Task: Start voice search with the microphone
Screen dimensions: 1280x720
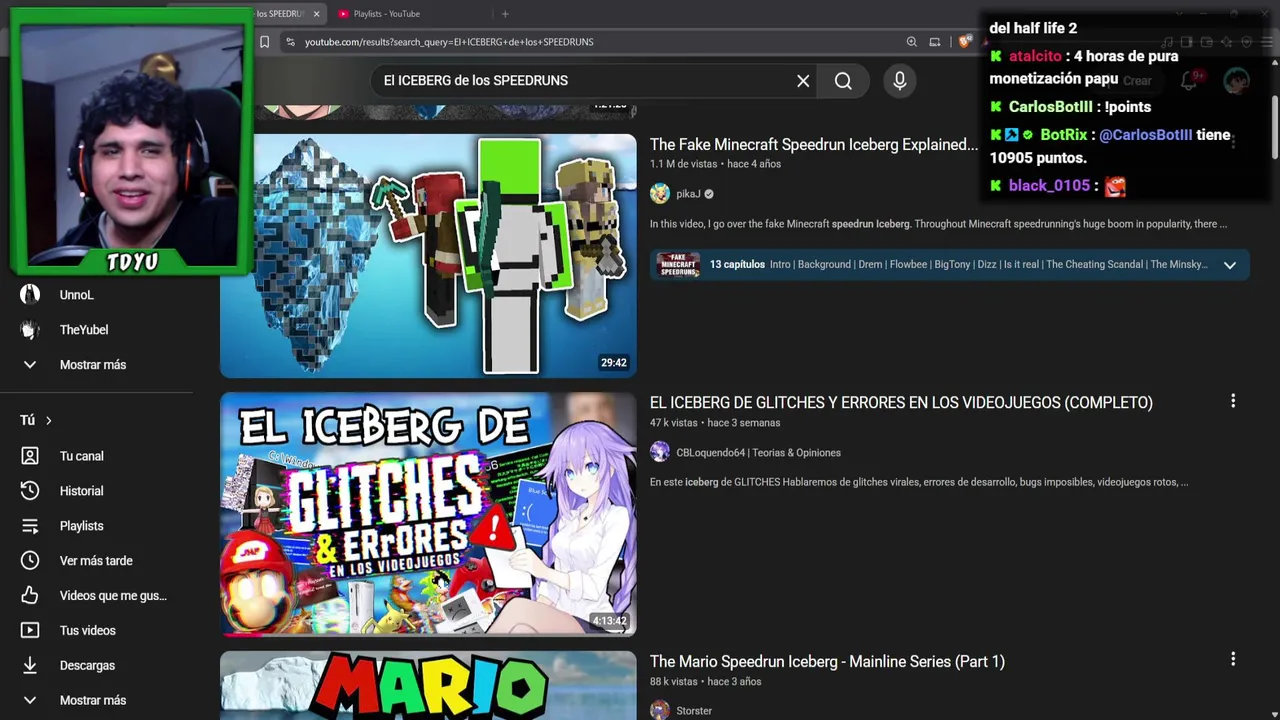Action: [x=900, y=81]
